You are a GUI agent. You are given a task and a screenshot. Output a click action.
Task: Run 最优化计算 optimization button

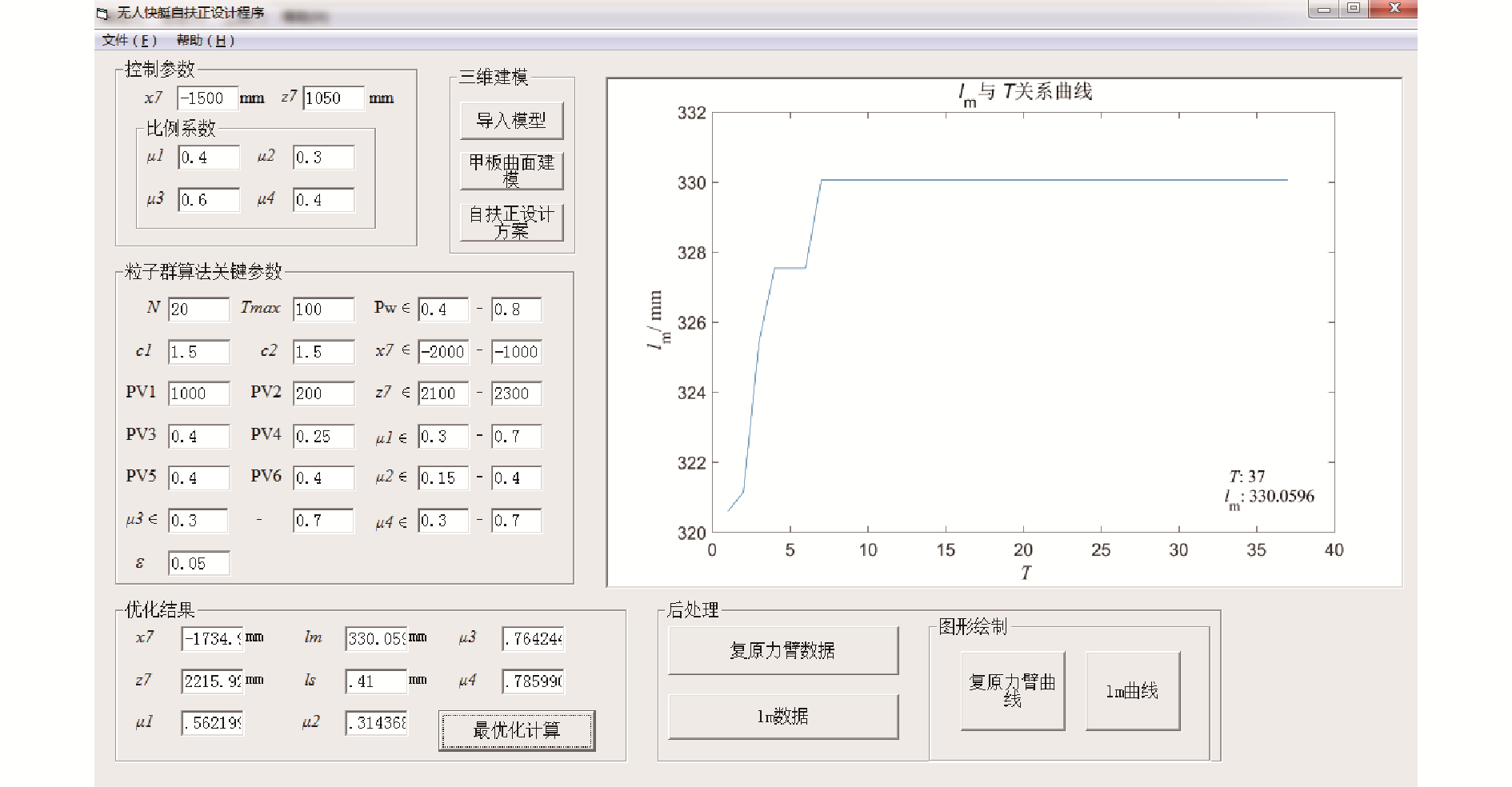pyautogui.click(x=517, y=730)
